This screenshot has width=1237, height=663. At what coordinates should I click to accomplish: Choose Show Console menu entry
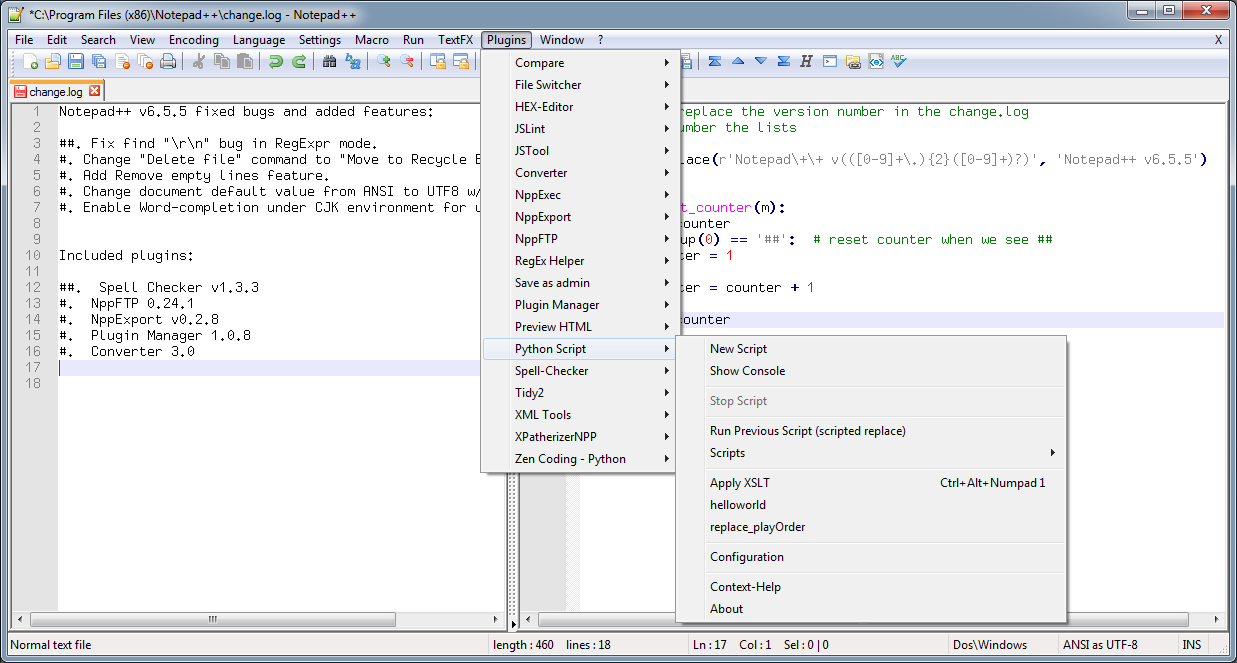[x=747, y=371]
